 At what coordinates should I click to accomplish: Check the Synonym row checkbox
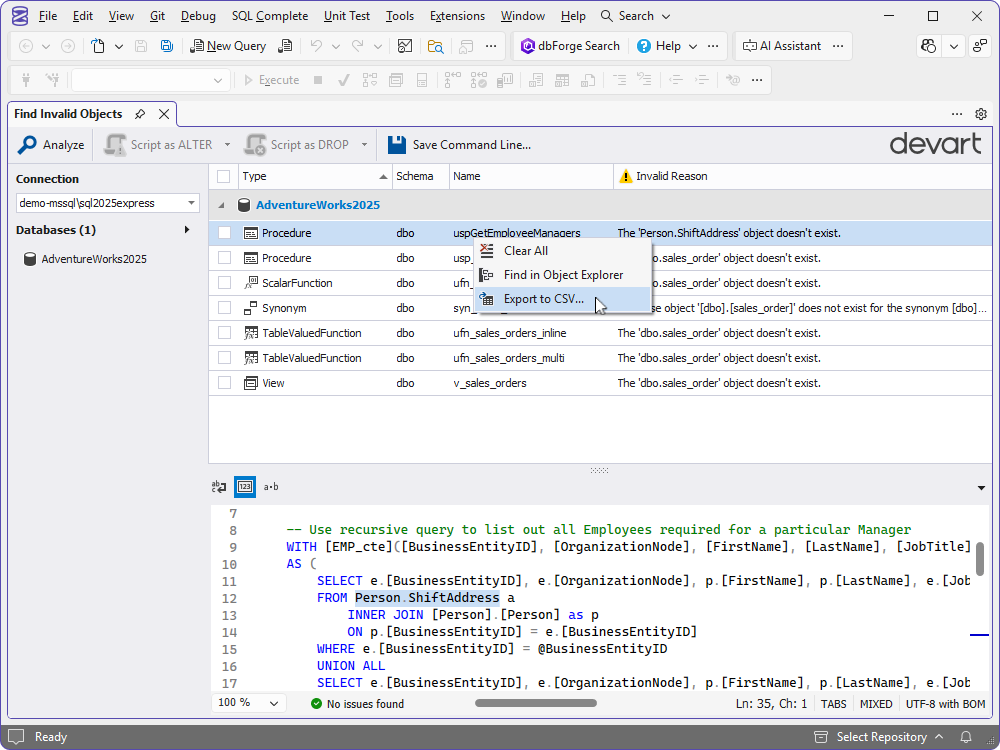[x=224, y=307]
